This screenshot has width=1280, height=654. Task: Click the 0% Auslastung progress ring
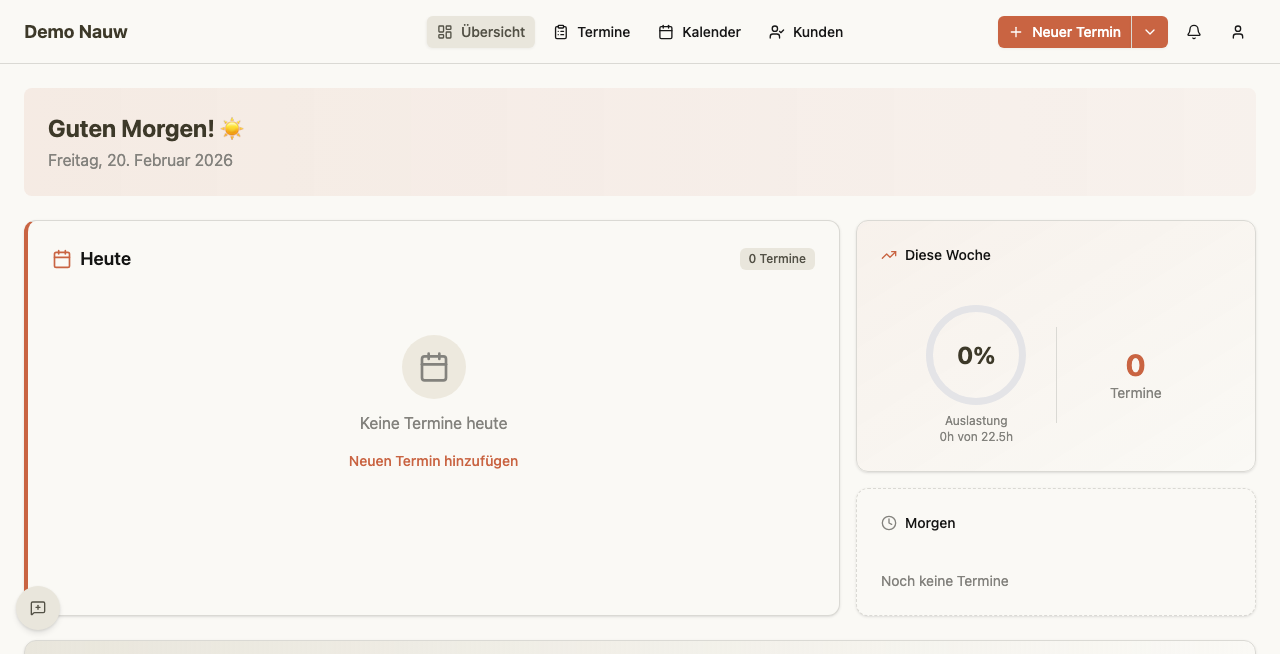(976, 355)
